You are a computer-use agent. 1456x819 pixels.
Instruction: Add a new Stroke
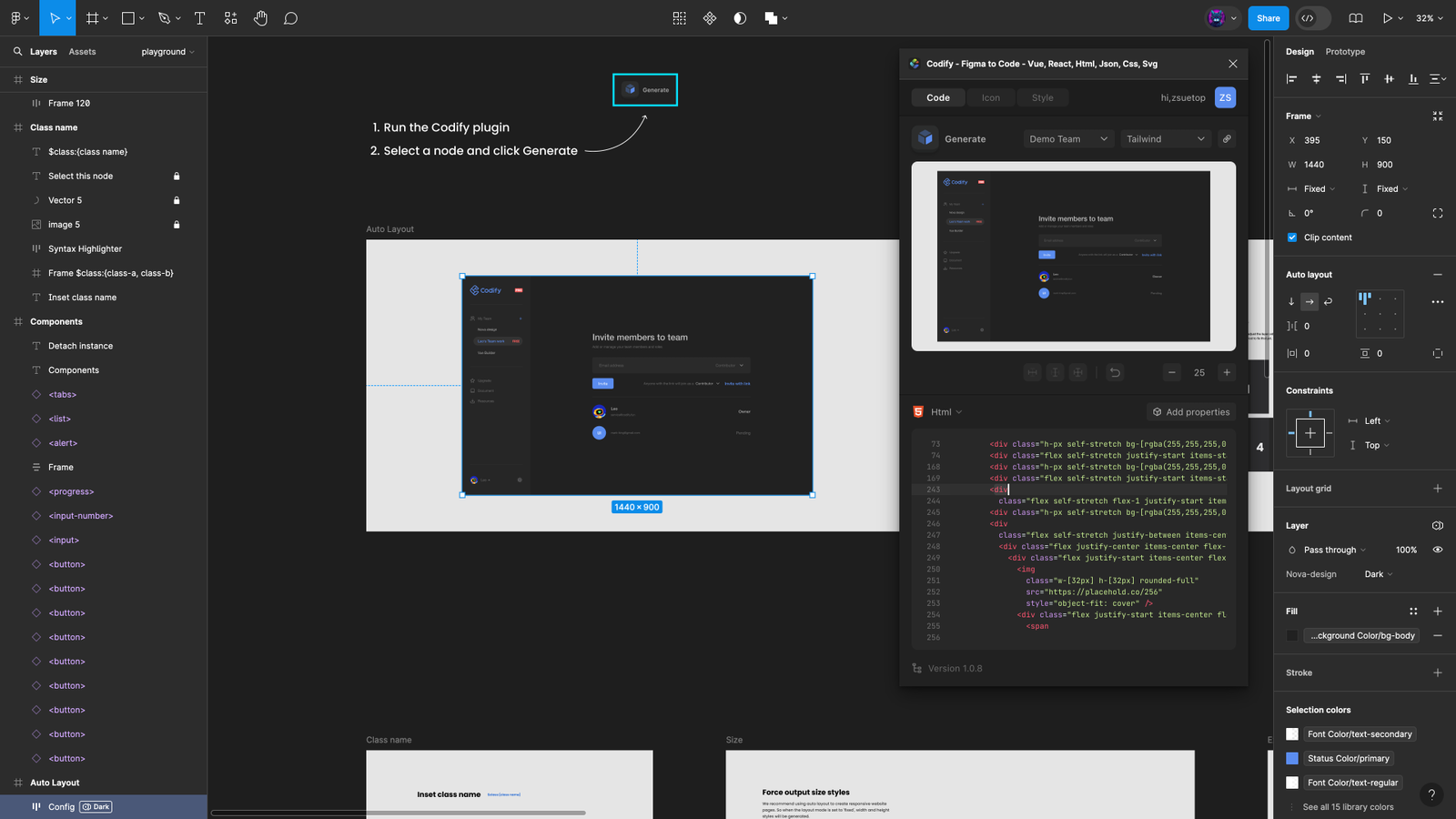click(1438, 673)
